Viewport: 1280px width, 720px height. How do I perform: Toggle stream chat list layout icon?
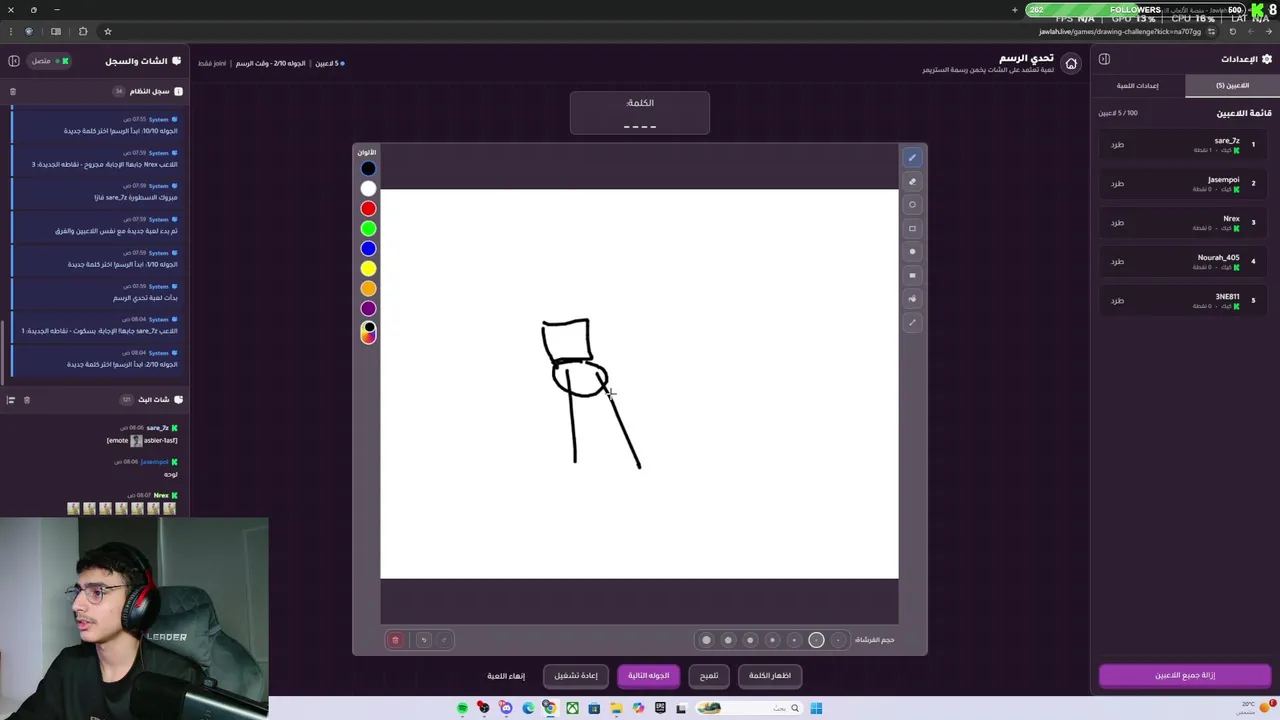11,400
